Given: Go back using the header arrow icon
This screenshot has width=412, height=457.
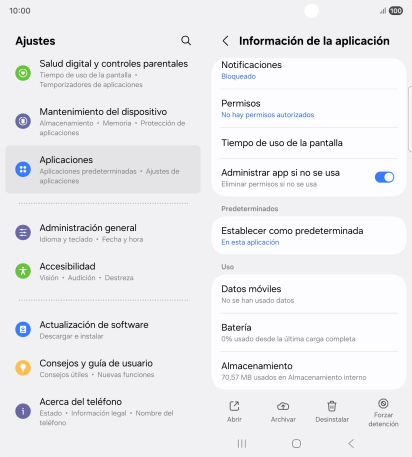Looking at the screenshot, I should point(226,41).
